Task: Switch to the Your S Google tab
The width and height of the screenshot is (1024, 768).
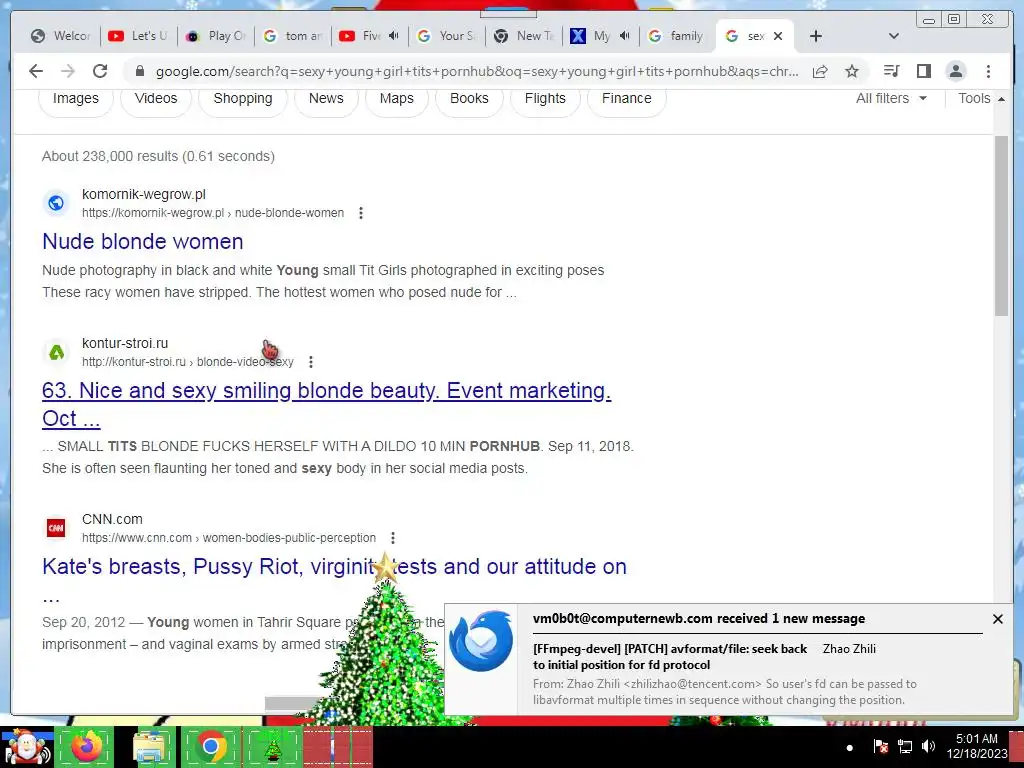Action: [446, 36]
